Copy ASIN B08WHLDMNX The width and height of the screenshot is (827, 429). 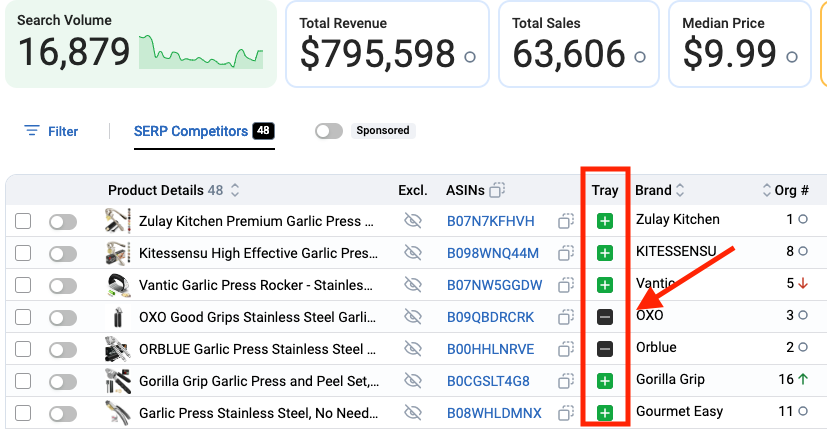coord(565,413)
